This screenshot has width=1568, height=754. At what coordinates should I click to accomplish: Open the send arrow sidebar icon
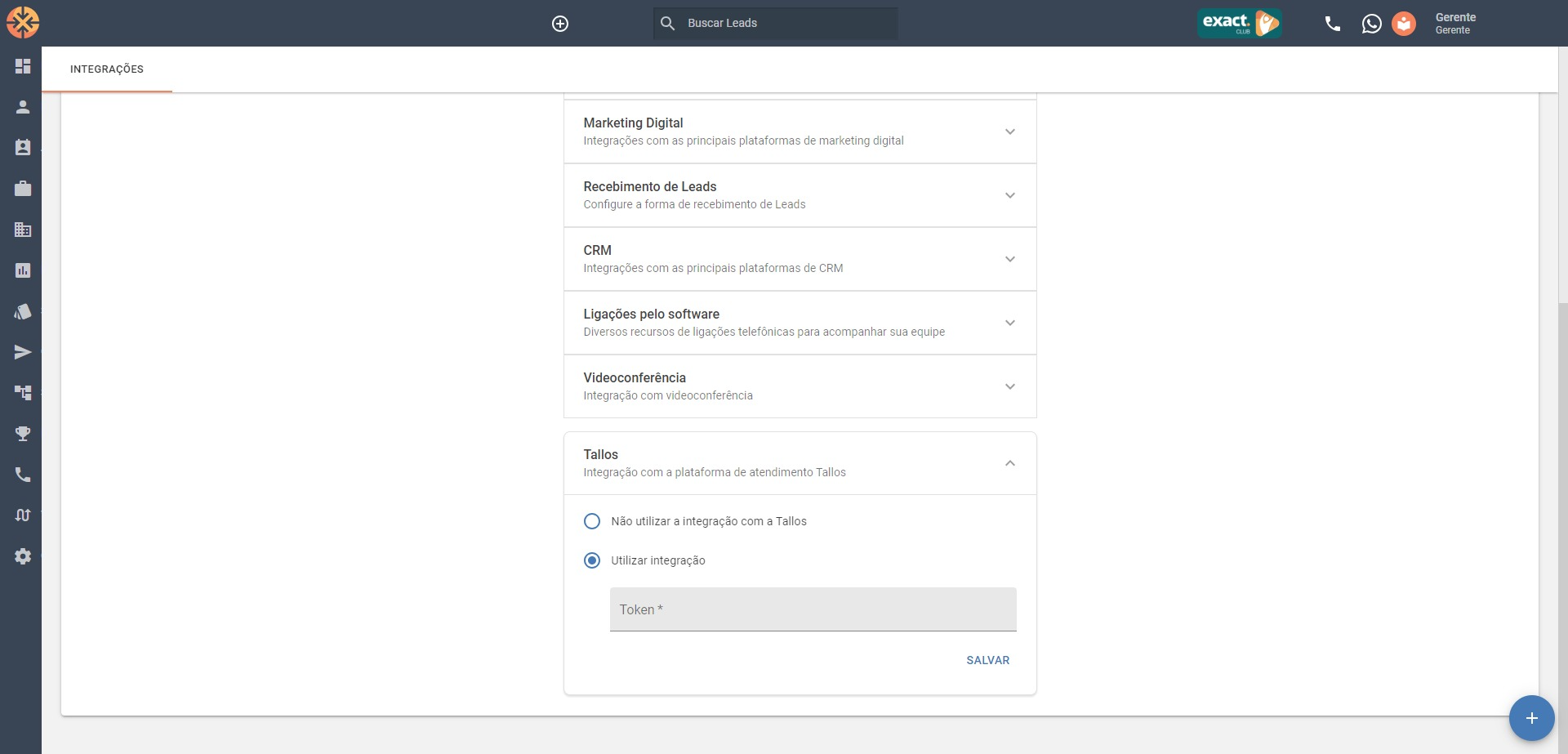[x=23, y=352]
